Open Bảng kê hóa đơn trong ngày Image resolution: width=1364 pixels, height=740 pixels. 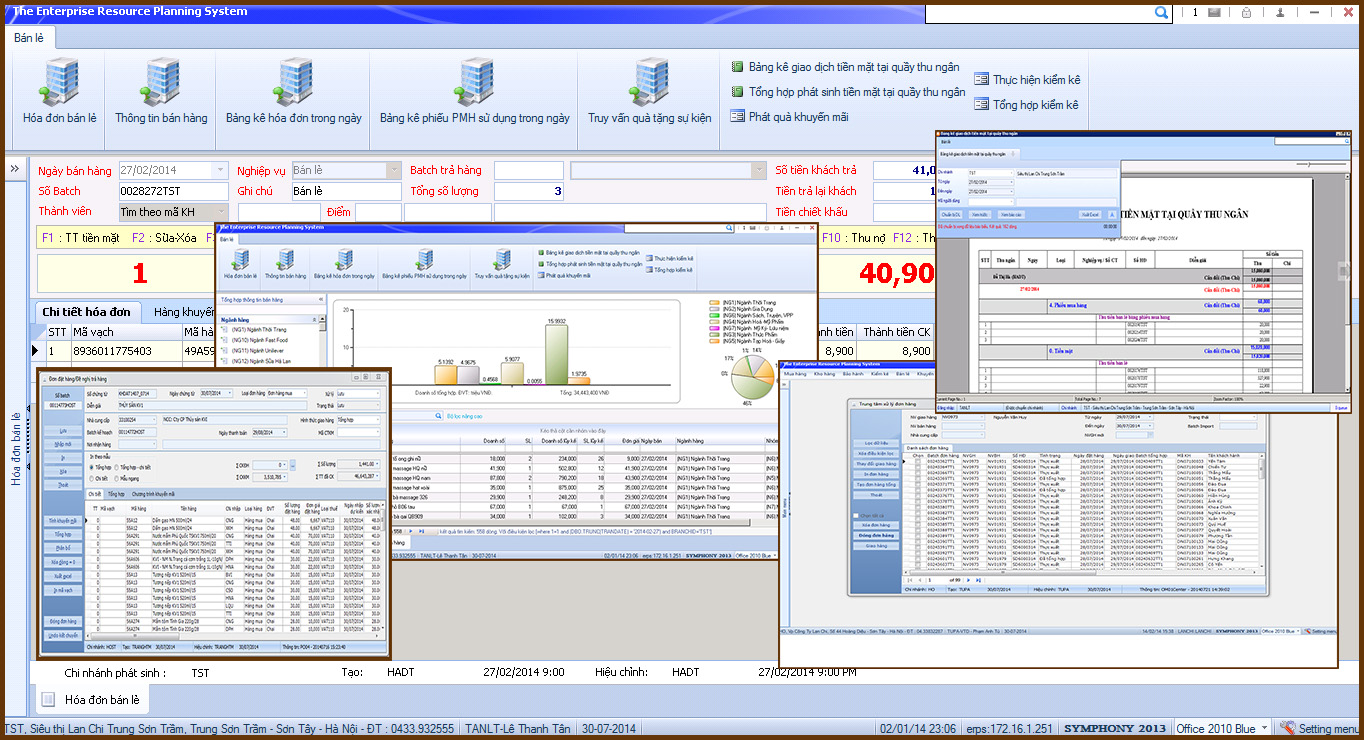tap(294, 91)
